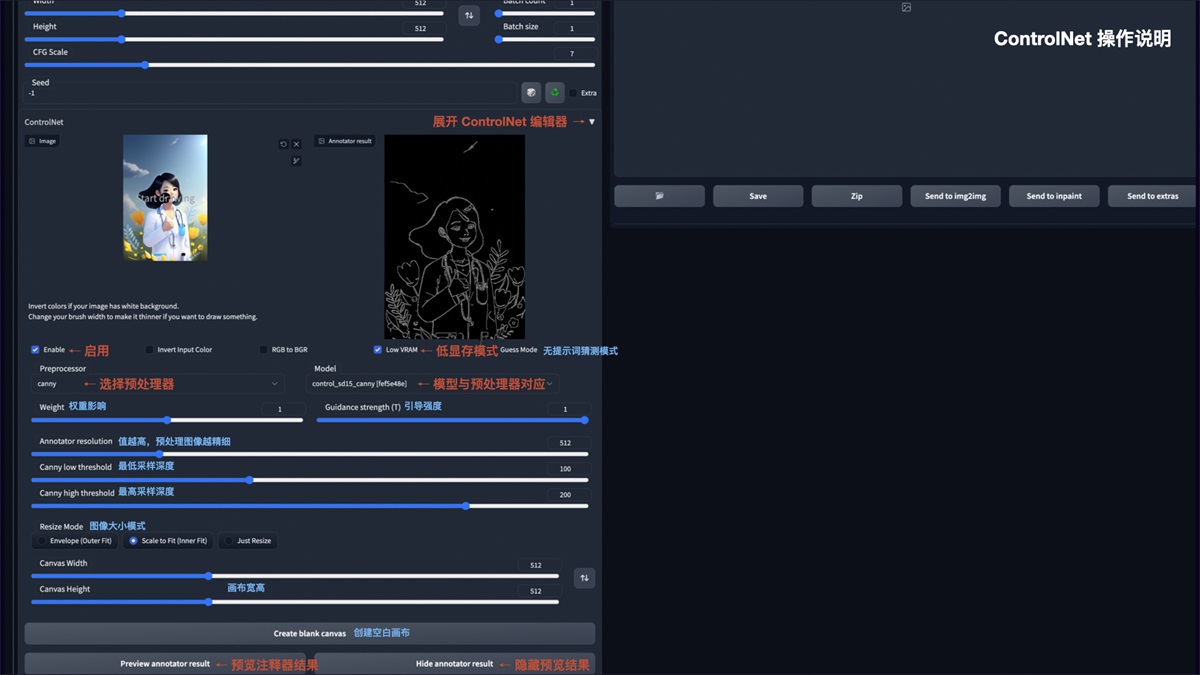Screen dimensions: 1200x675
Task: Click the undo icon above the ControlNet canvas
Action: [283, 144]
